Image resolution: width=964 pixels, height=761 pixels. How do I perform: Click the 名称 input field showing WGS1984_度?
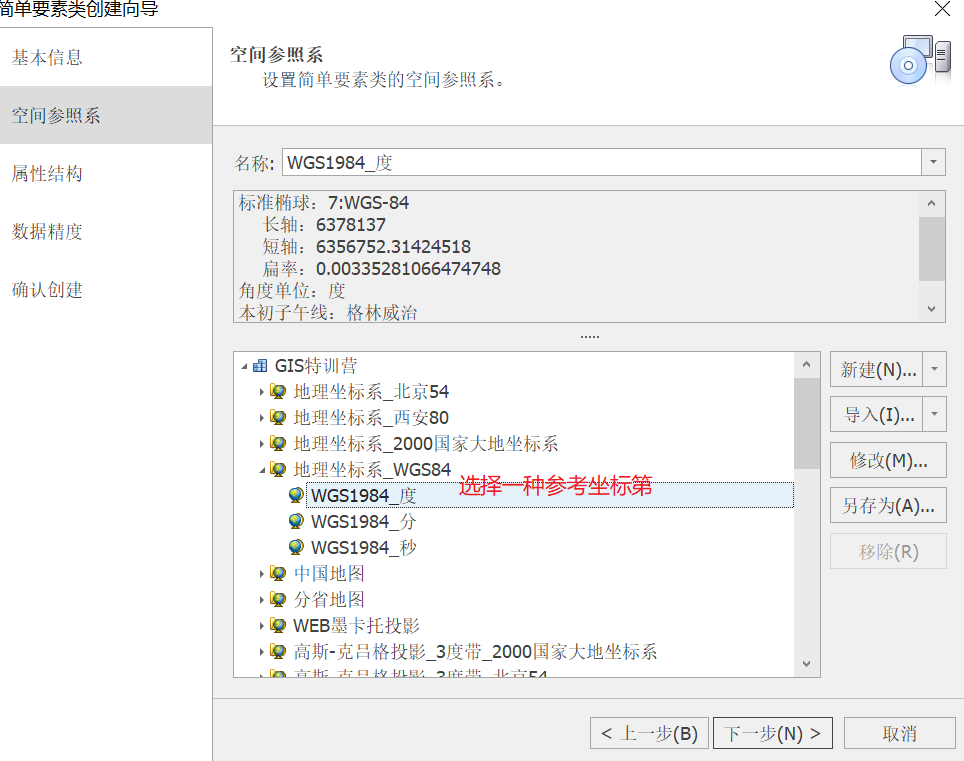601,162
